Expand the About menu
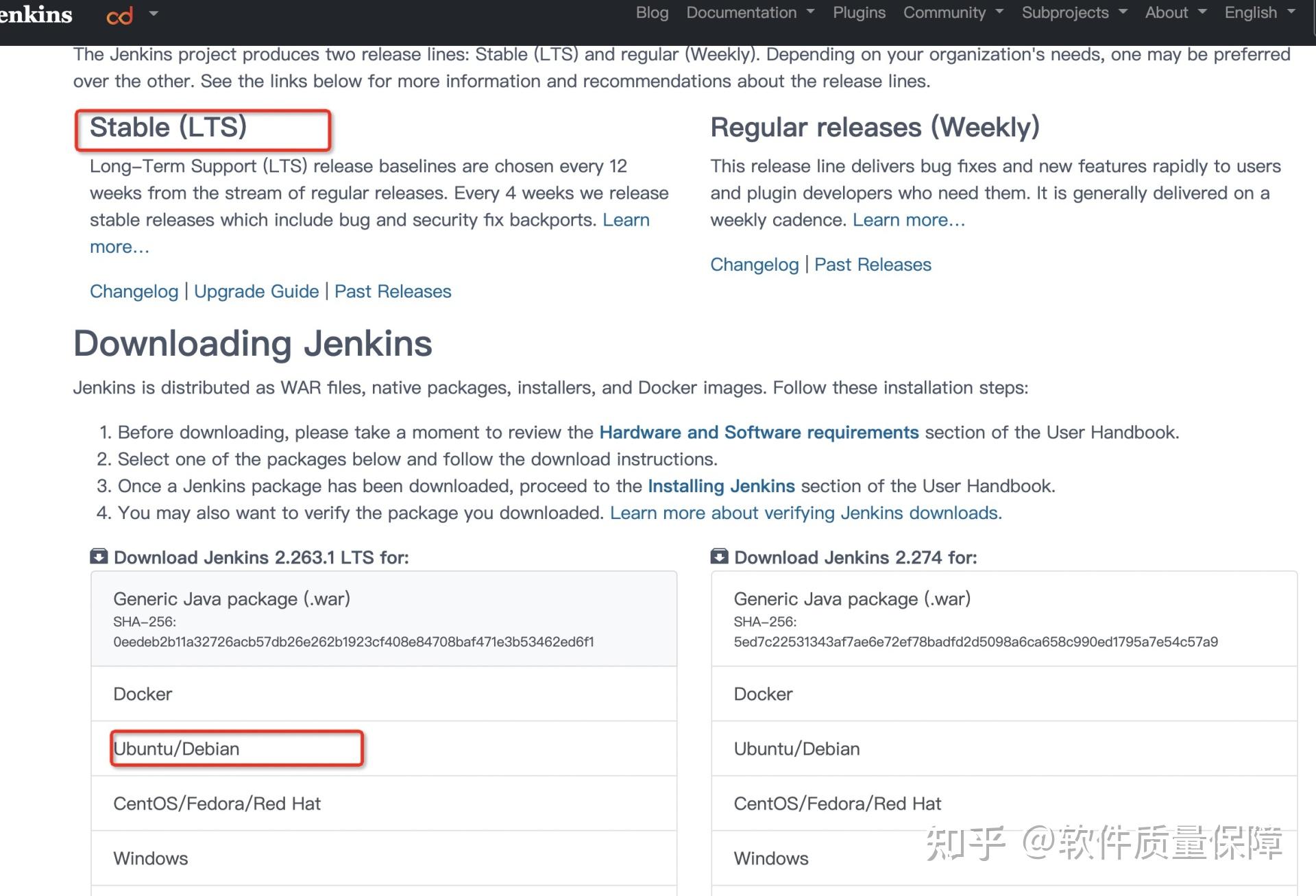This screenshot has width=1316, height=896. click(1175, 13)
